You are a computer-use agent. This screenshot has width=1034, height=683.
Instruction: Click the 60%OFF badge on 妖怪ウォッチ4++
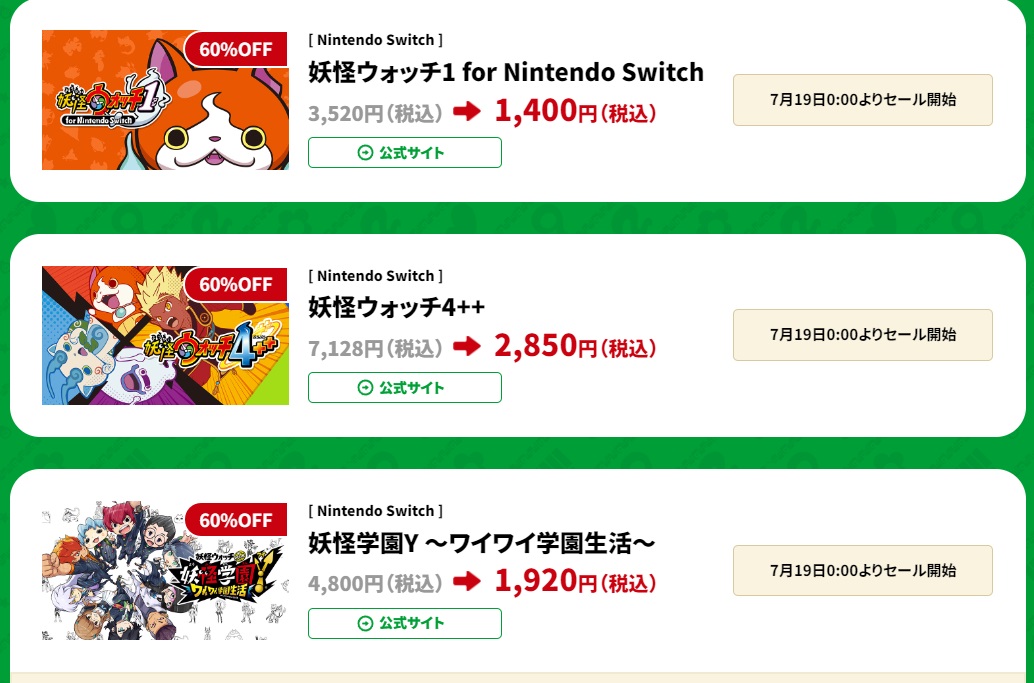point(236,284)
